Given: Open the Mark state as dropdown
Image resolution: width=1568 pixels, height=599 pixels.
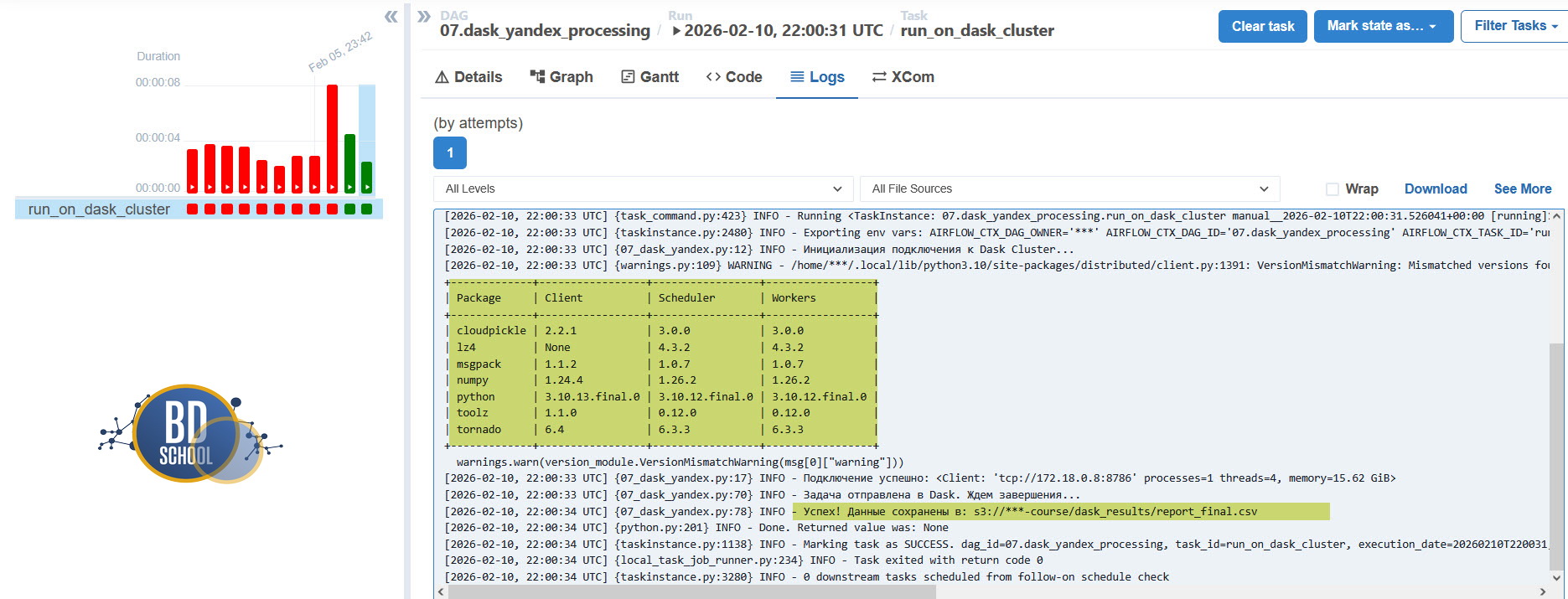Looking at the screenshot, I should [x=1381, y=26].
